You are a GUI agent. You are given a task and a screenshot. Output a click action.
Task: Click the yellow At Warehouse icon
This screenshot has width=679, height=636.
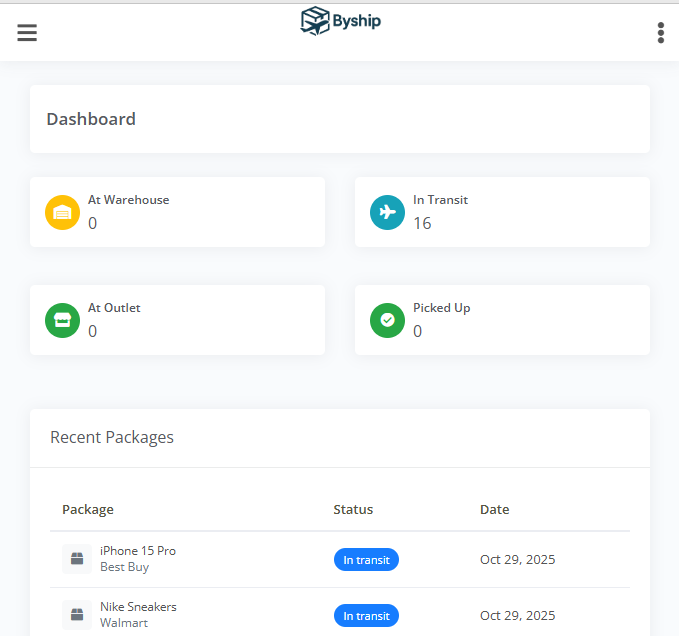point(62,212)
